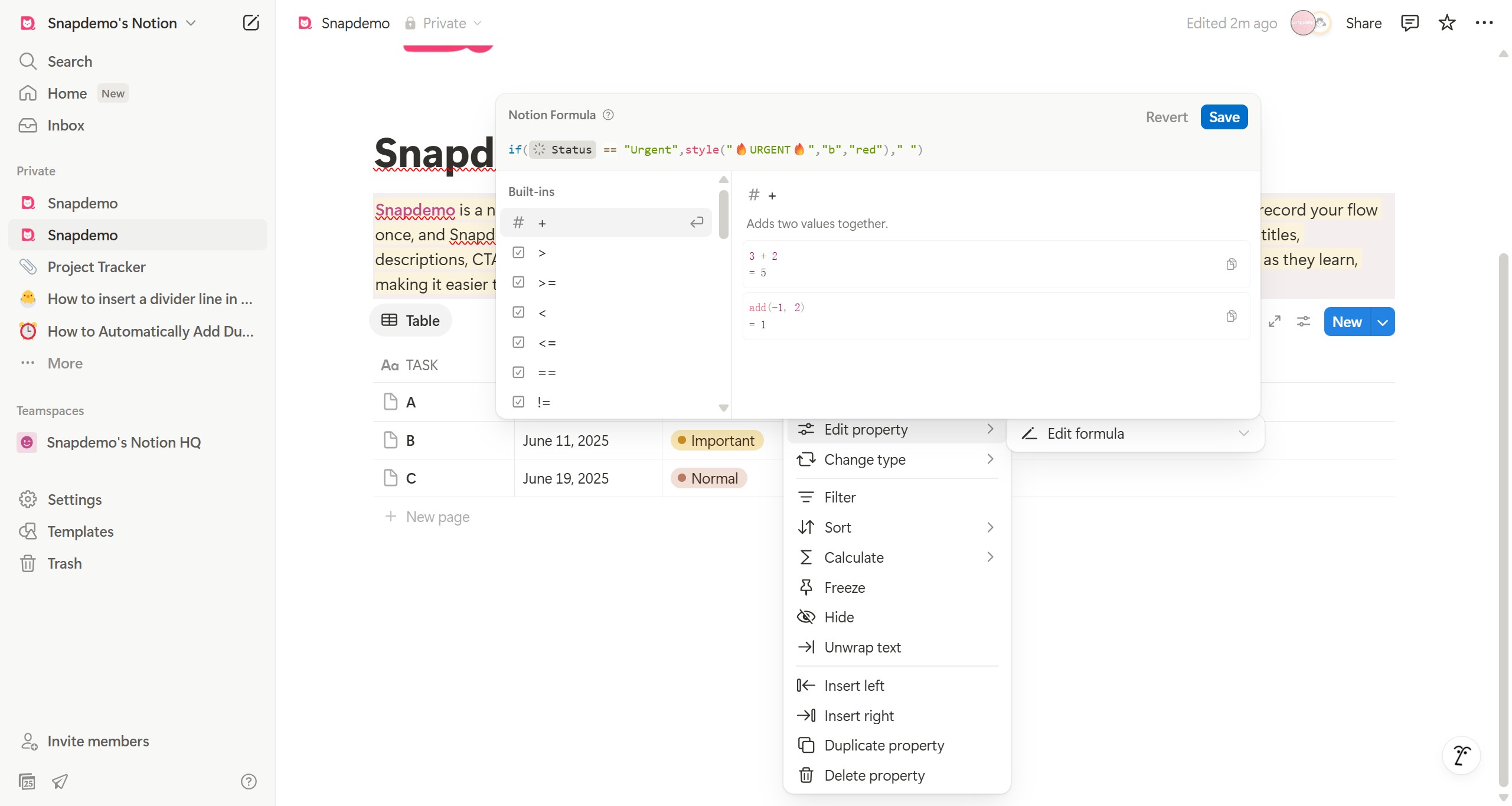Select the < built-in operator
Screen dimensions: 1512x806
pyautogui.click(x=606, y=312)
